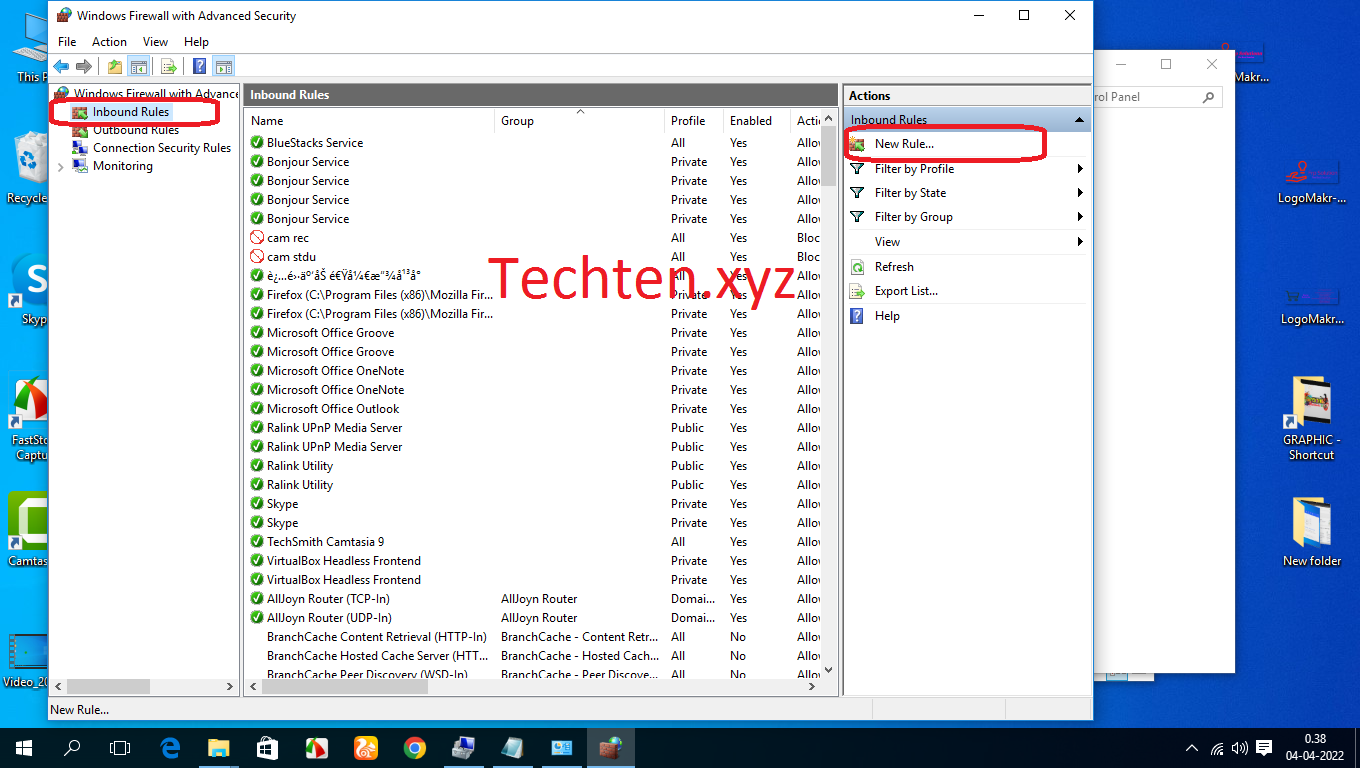
Task: Show hidden system tray icons chevron
Action: click(1192, 748)
